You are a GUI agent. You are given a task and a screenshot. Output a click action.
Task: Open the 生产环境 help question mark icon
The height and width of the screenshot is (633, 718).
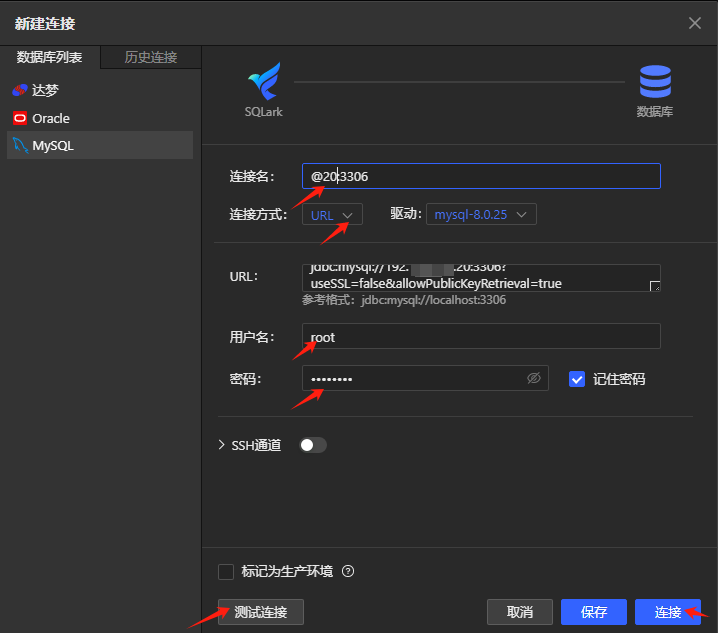click(348, 571)
